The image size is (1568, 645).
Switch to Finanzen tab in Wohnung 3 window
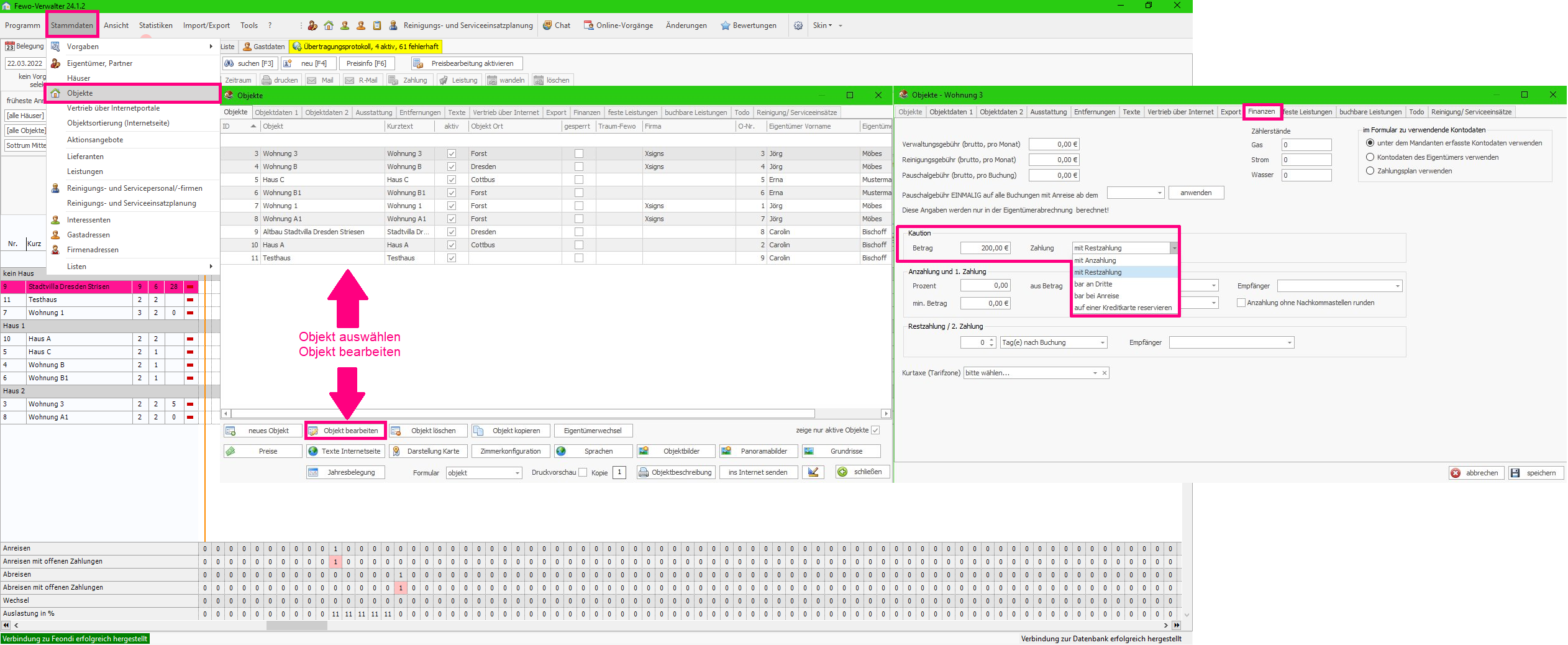click(x=1261, y=112)
